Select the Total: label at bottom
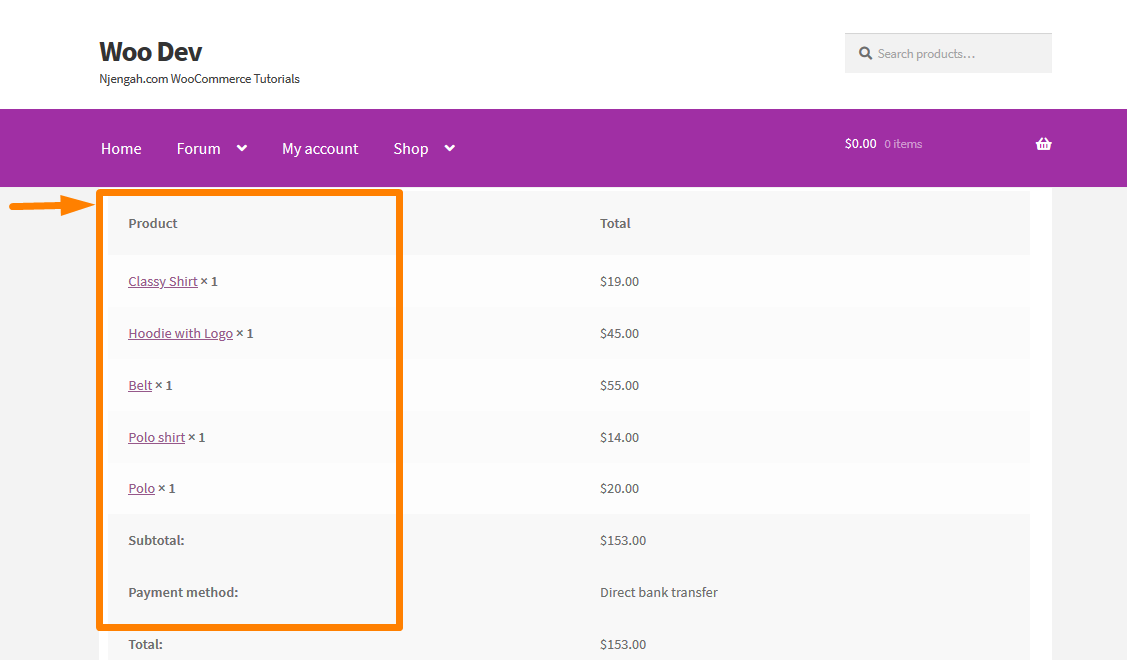The width and height of the screenshot is (1127, 660). (145, 644)
